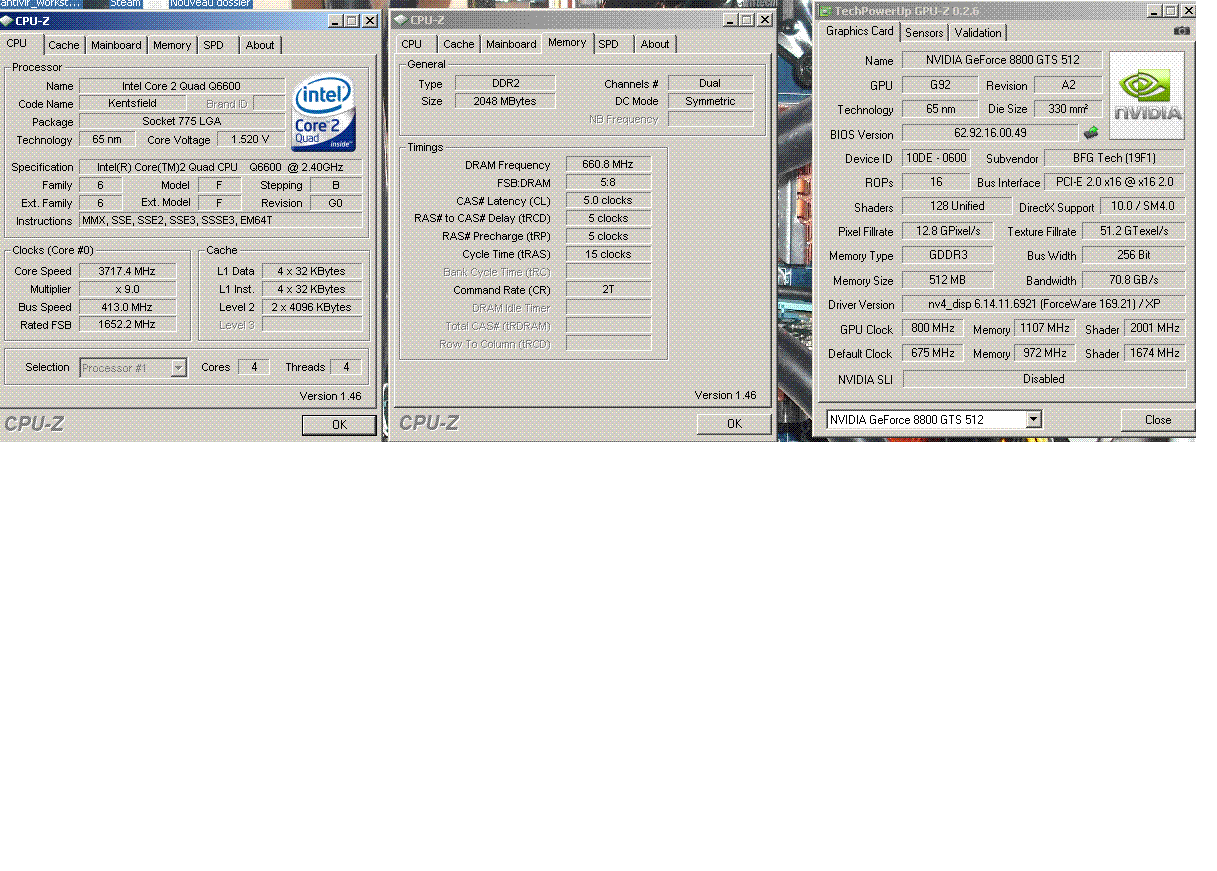Click the title bar icon of the CPU-Z Timings window
1217x871 pixels.
tap(400, 19)
